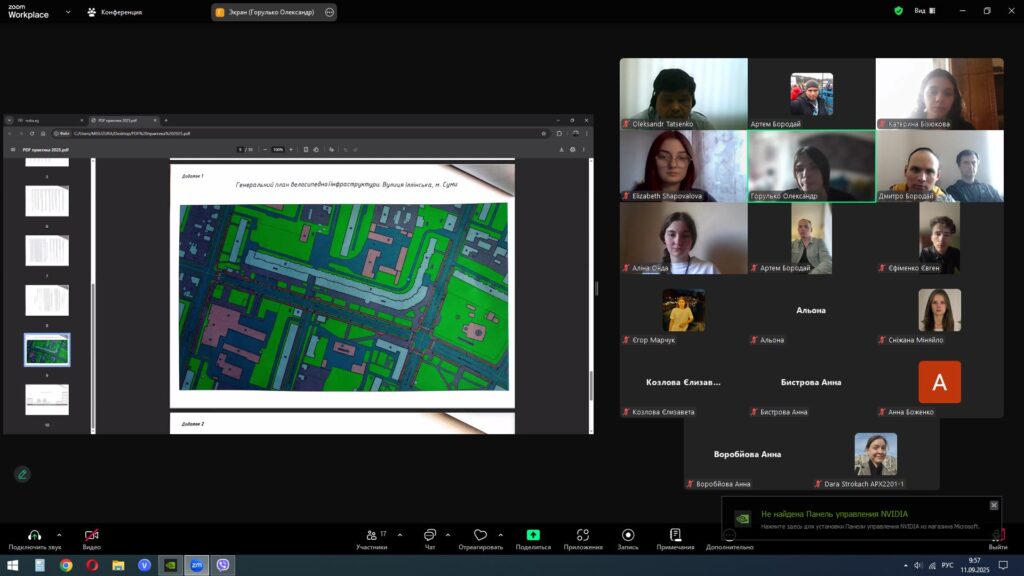The width and height of the screenshot is (1024, 576).
Task: Select Аліна Оліда video tile
Action: pyautogui.click(x=684, y=238)
